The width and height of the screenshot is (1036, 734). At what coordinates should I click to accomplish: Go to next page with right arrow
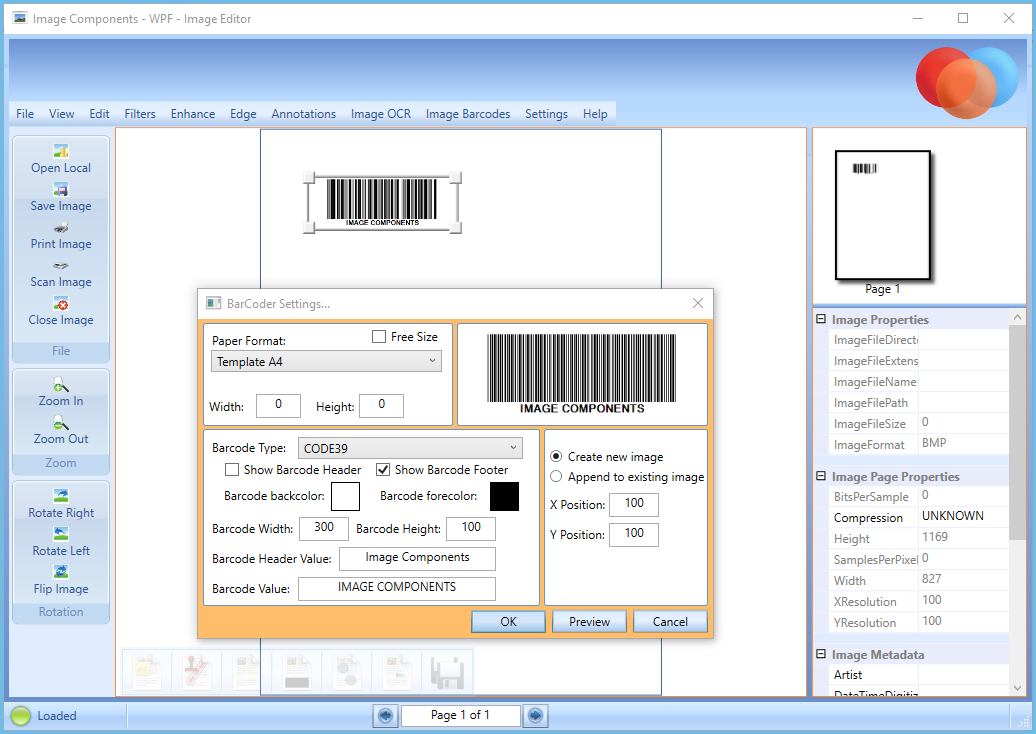535,716
